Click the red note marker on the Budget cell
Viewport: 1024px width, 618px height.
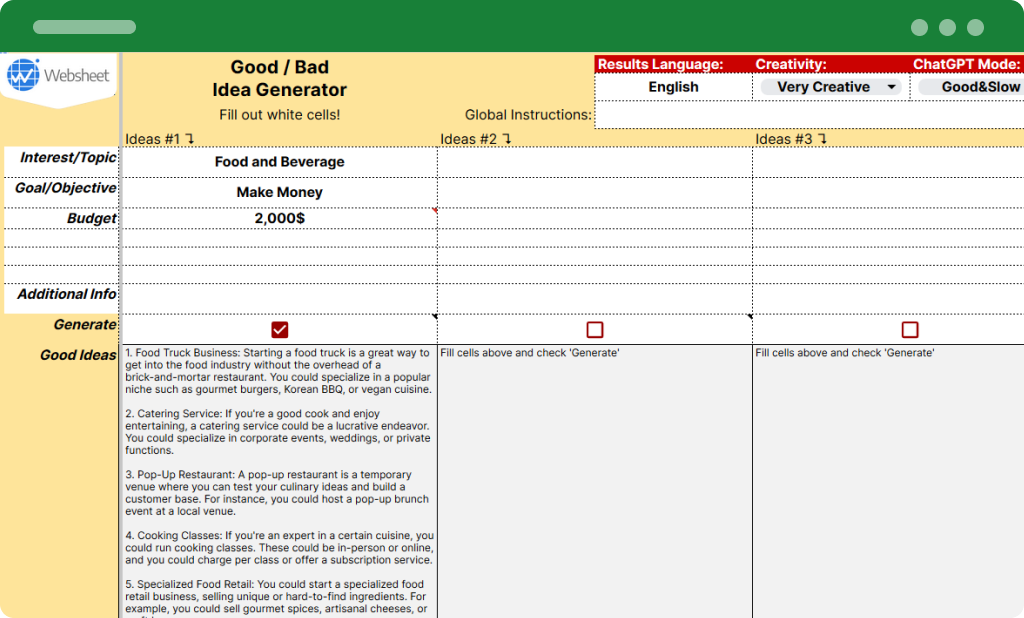434,210
